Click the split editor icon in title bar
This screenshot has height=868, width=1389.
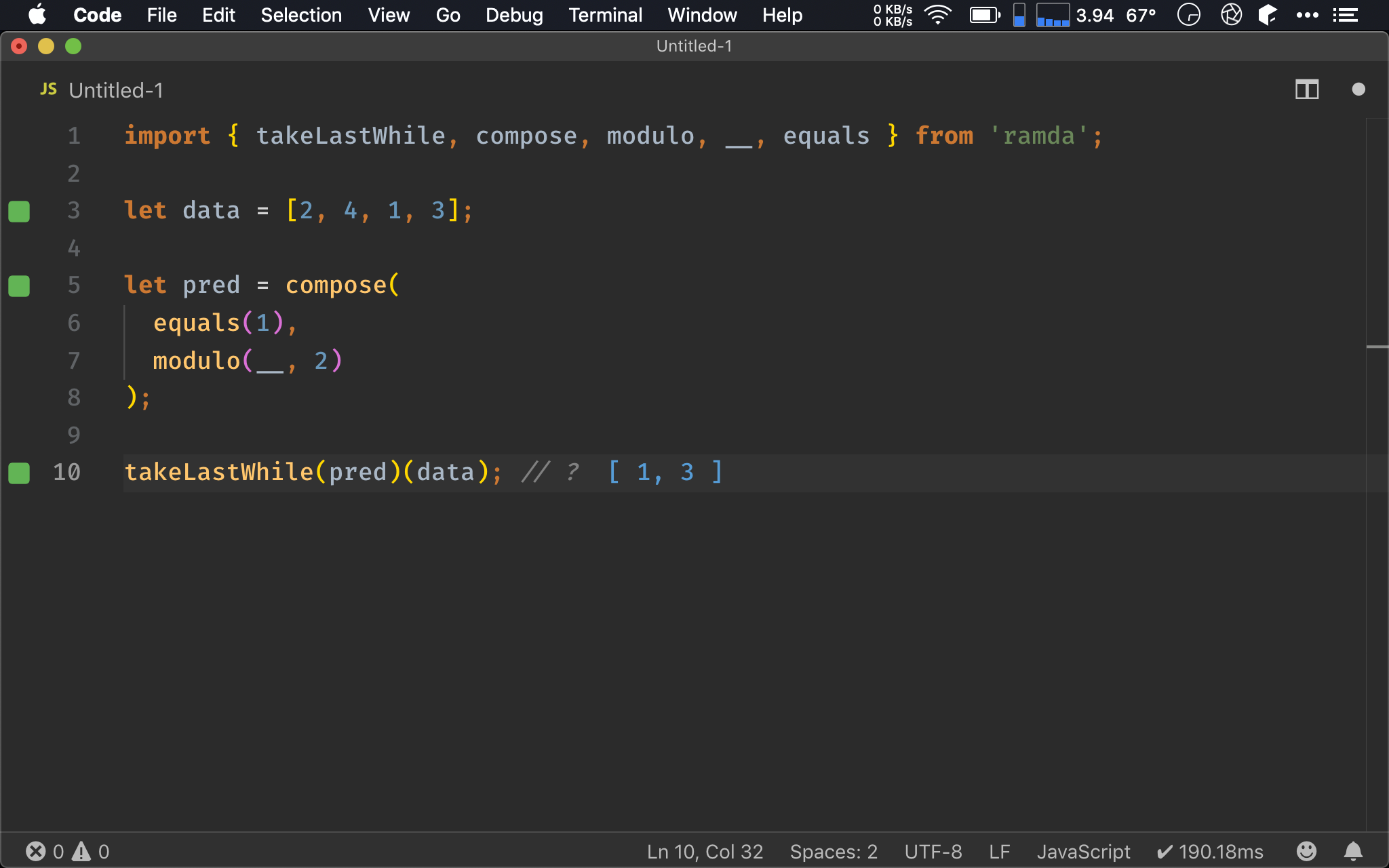pos(1307,89)
